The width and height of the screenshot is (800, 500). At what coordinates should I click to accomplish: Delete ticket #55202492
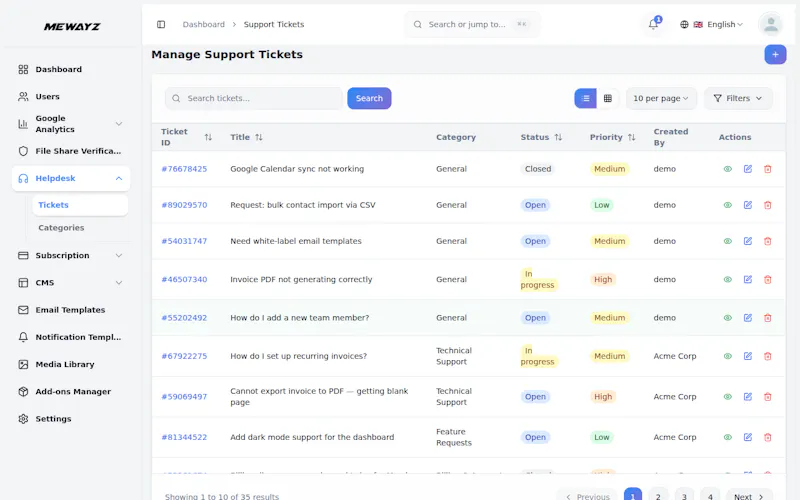[767, 318]
